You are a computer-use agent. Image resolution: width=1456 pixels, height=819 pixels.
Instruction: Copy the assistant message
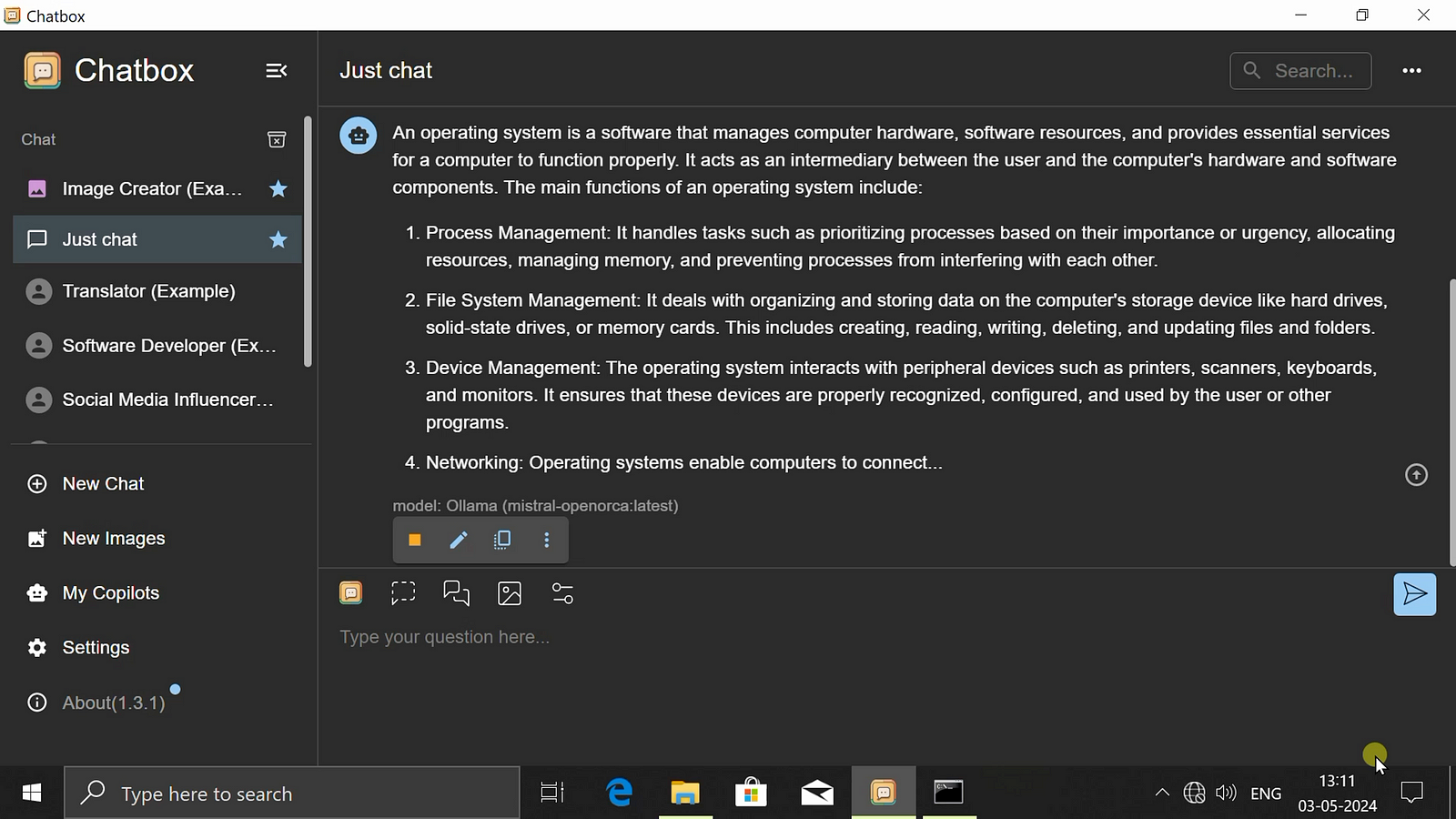coord(502,541)
